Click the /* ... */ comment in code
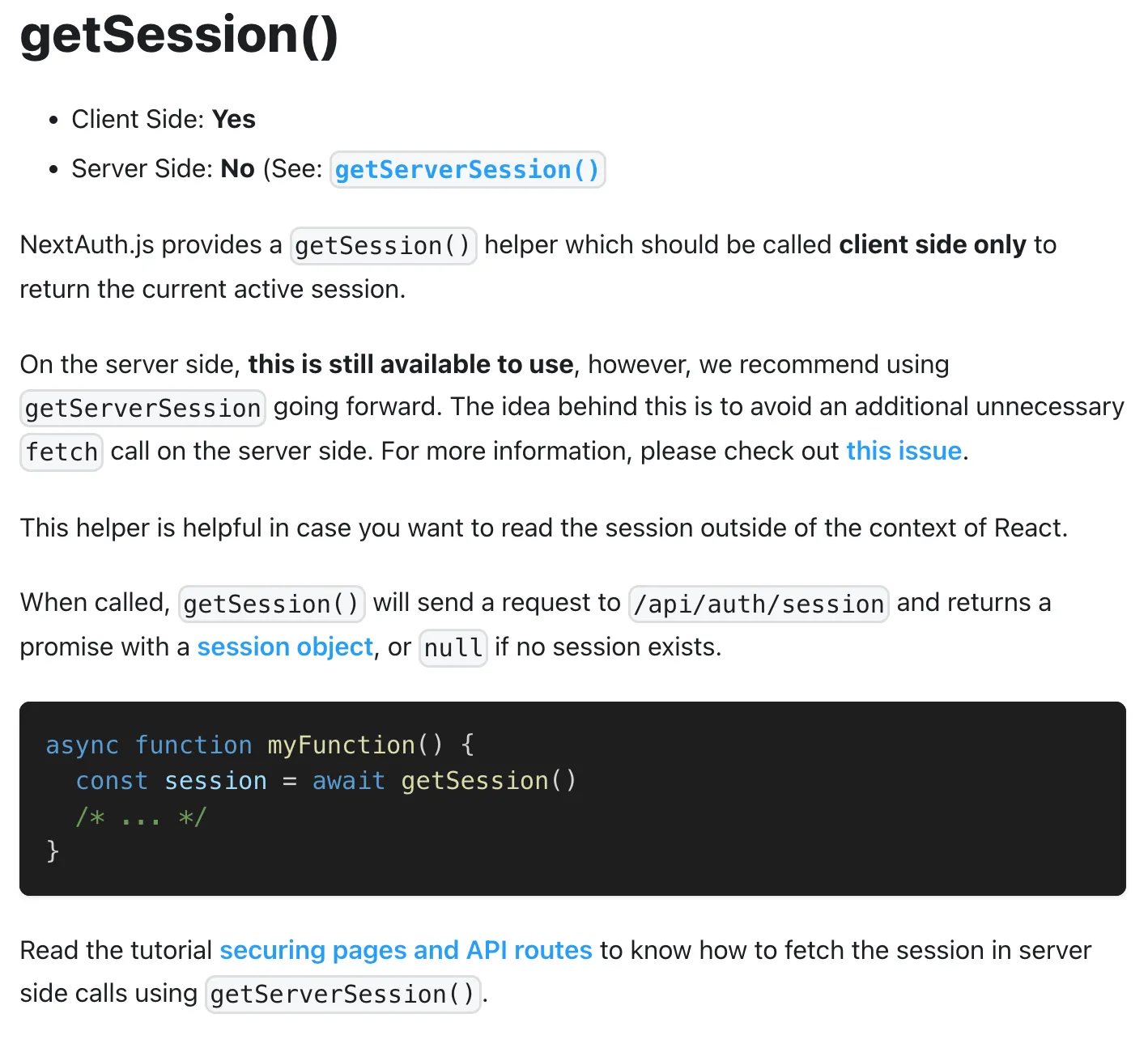The image size is (1148, 1052). pyautogui.click(x=142, y=817)
